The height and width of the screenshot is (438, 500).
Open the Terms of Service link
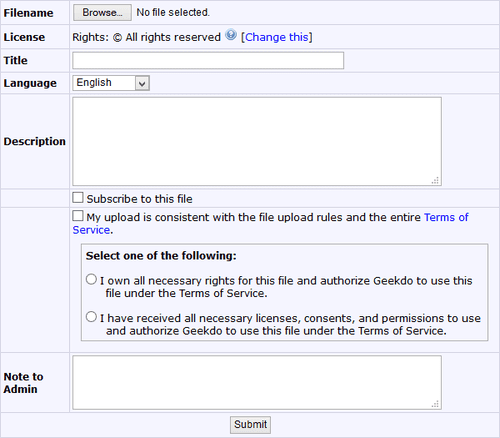(446, 217)
